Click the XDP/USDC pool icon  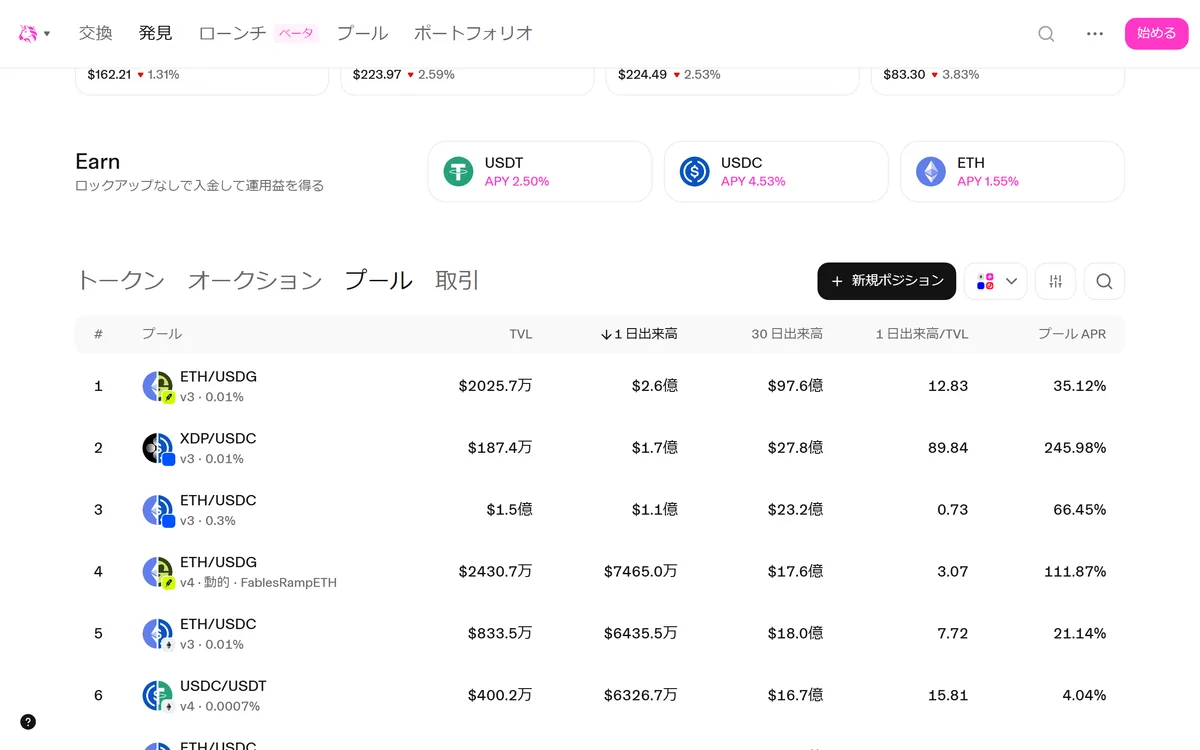(158, 449)
